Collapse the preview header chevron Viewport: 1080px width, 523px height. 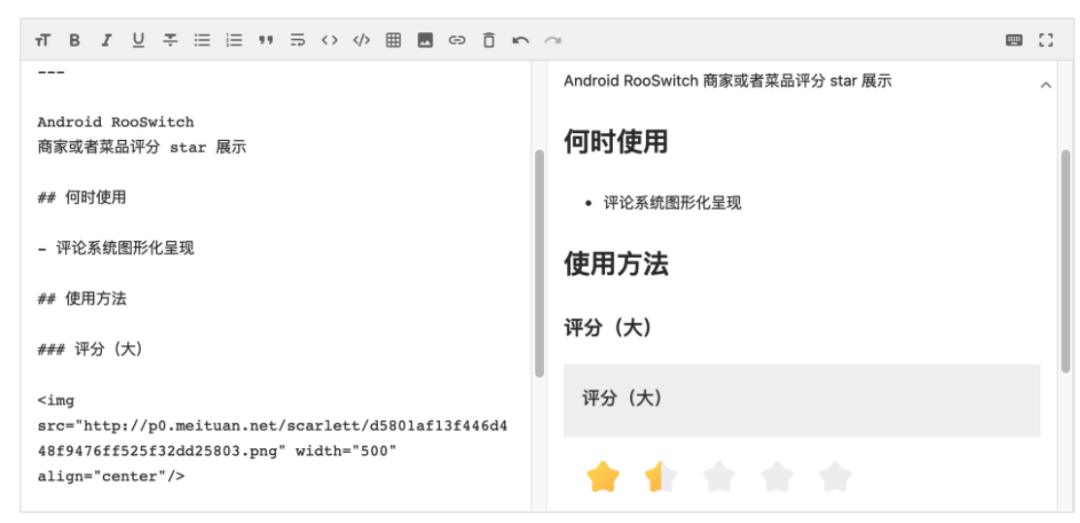tap(1046, 85)
